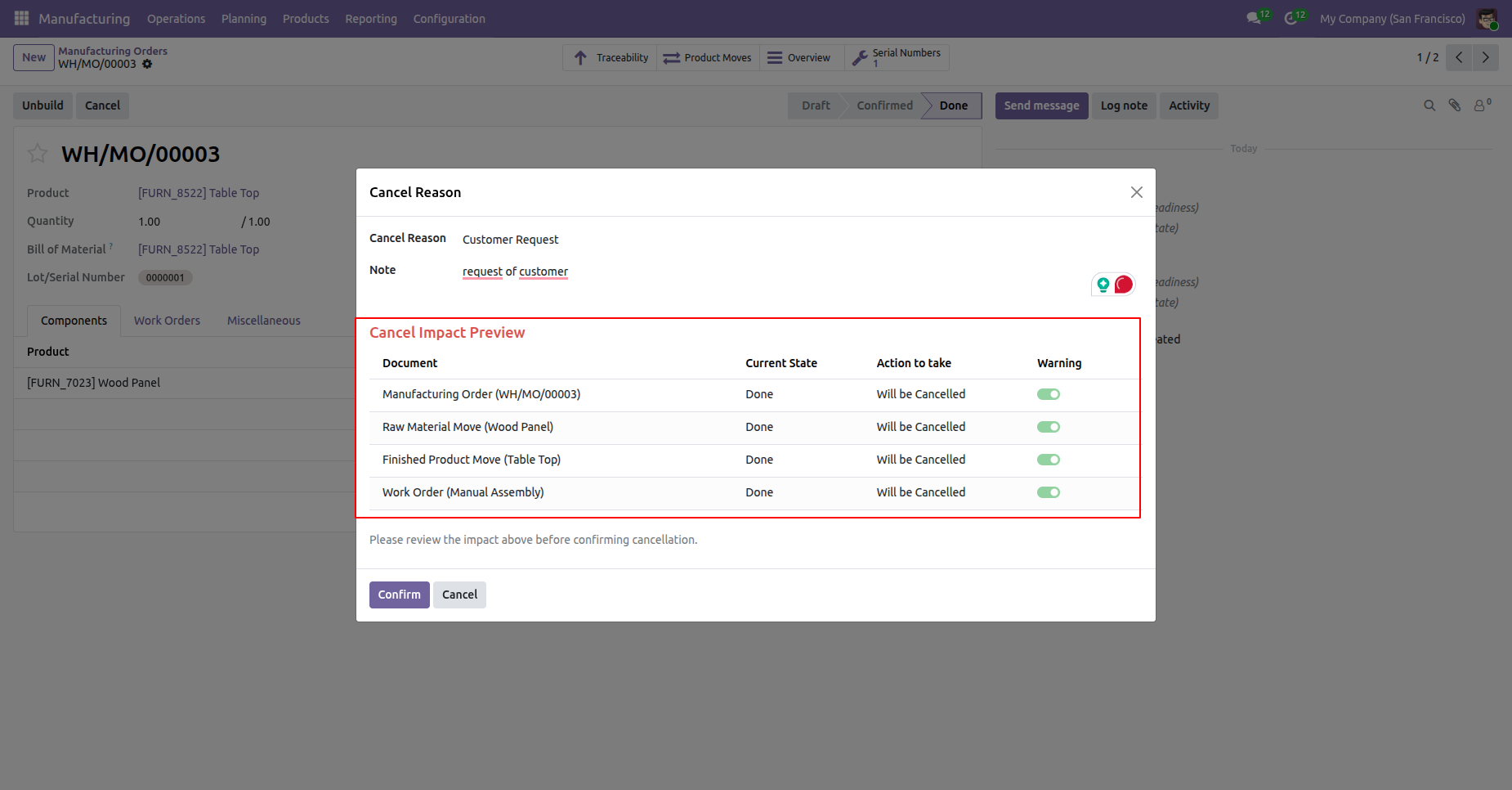Open company switcher My Company (San Francisco)
1512x790 pixels.
(x=1392, y=18)
